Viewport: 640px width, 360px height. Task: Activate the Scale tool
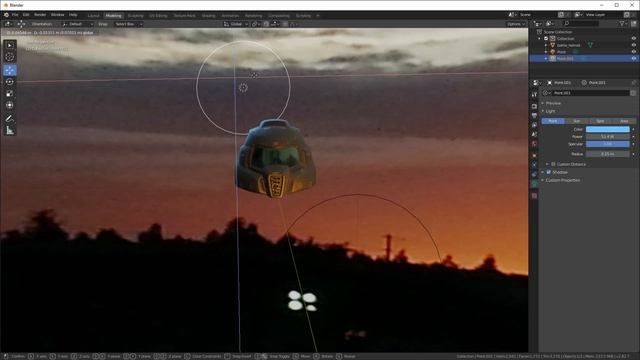(x=9, y=93)
